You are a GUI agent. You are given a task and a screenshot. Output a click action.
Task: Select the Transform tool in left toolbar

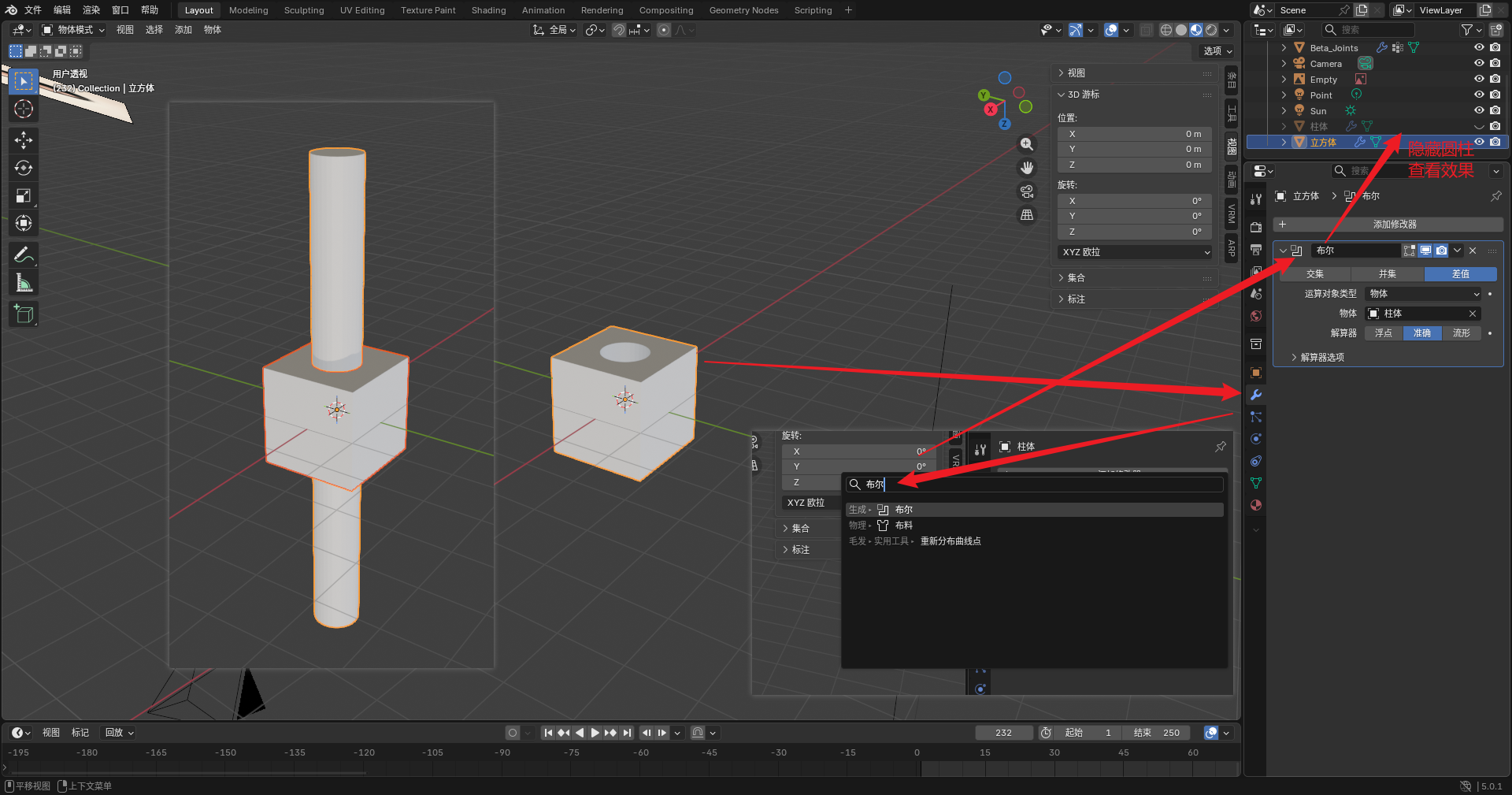[x=24, y=223]
